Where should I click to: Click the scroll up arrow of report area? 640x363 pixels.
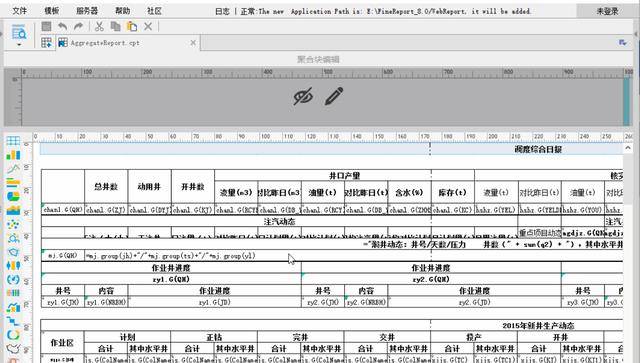[628, 148]
